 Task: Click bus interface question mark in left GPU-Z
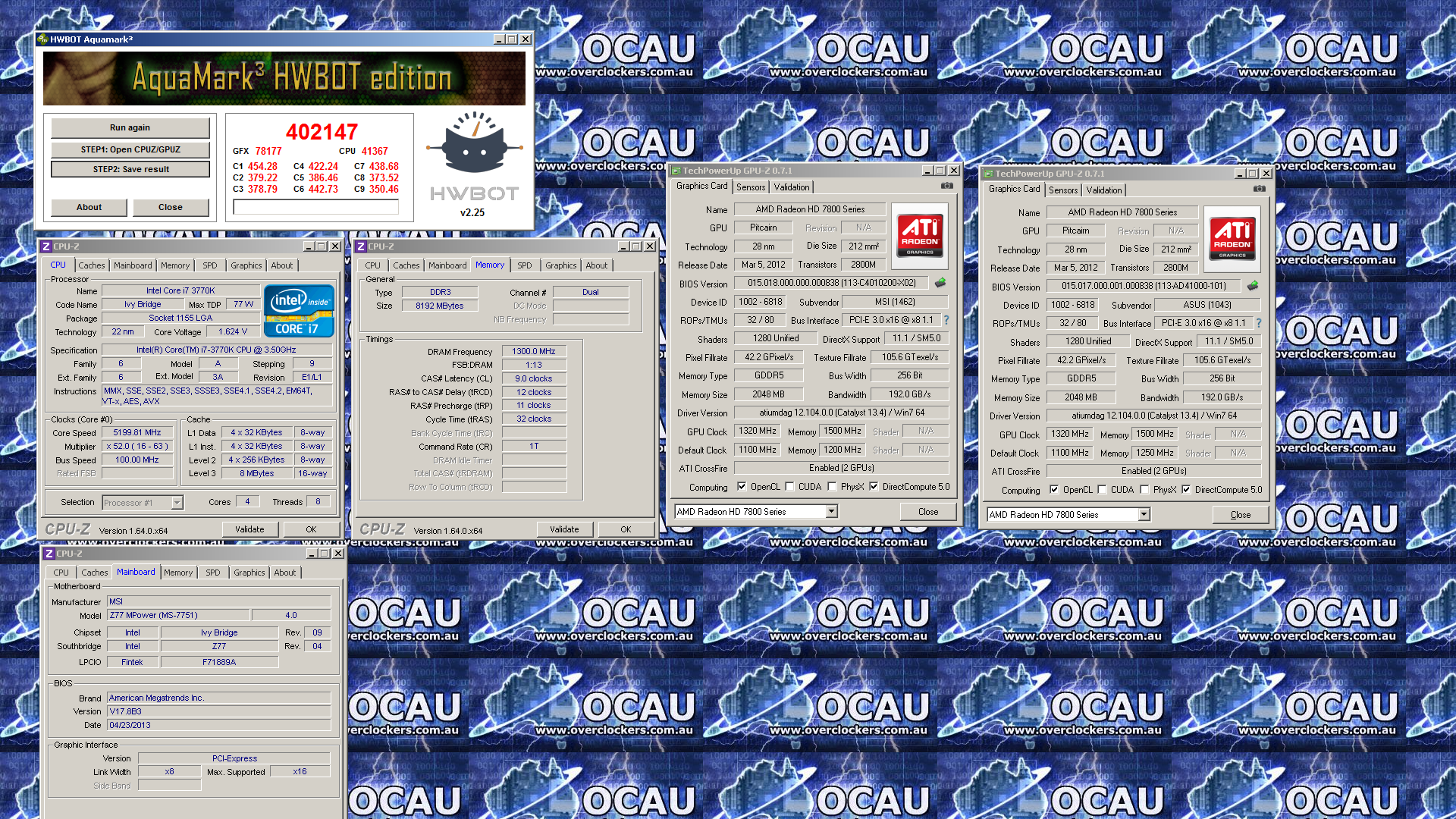pos(946,320)
